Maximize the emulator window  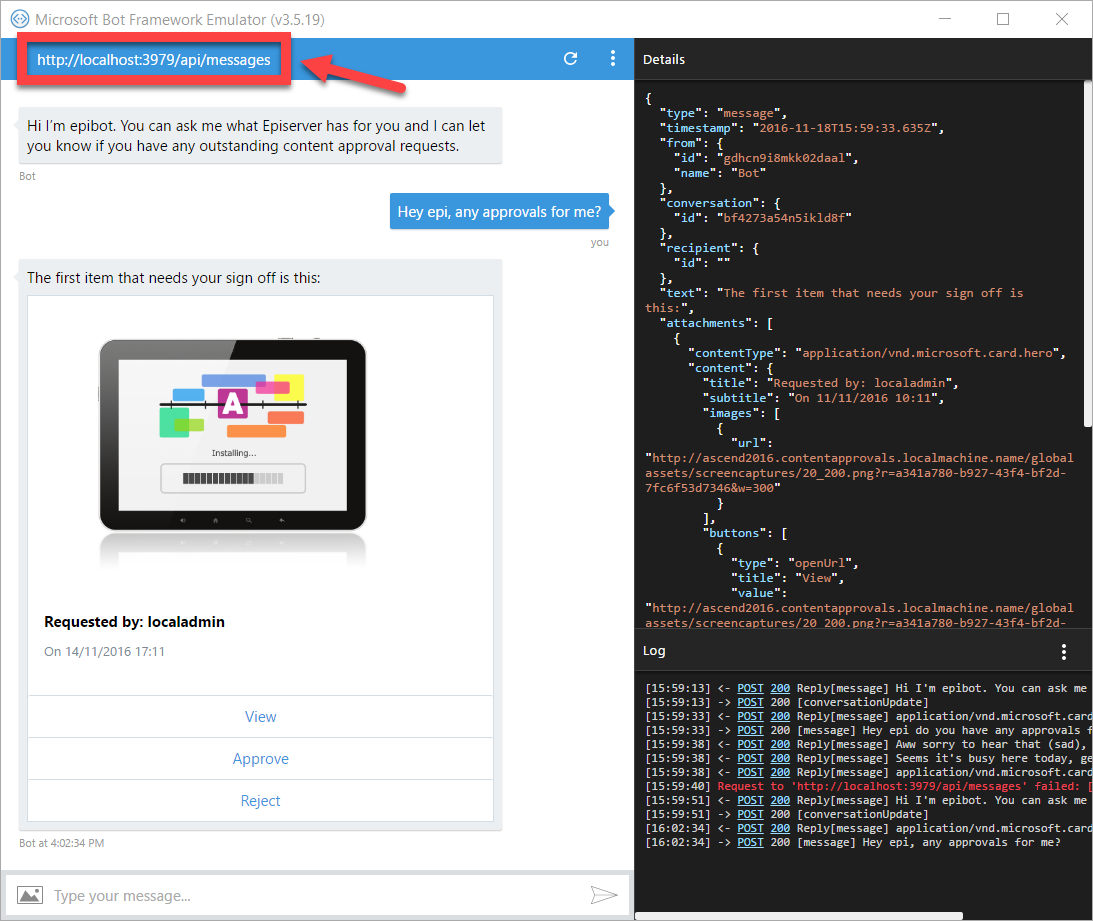tap(1003, 19)
